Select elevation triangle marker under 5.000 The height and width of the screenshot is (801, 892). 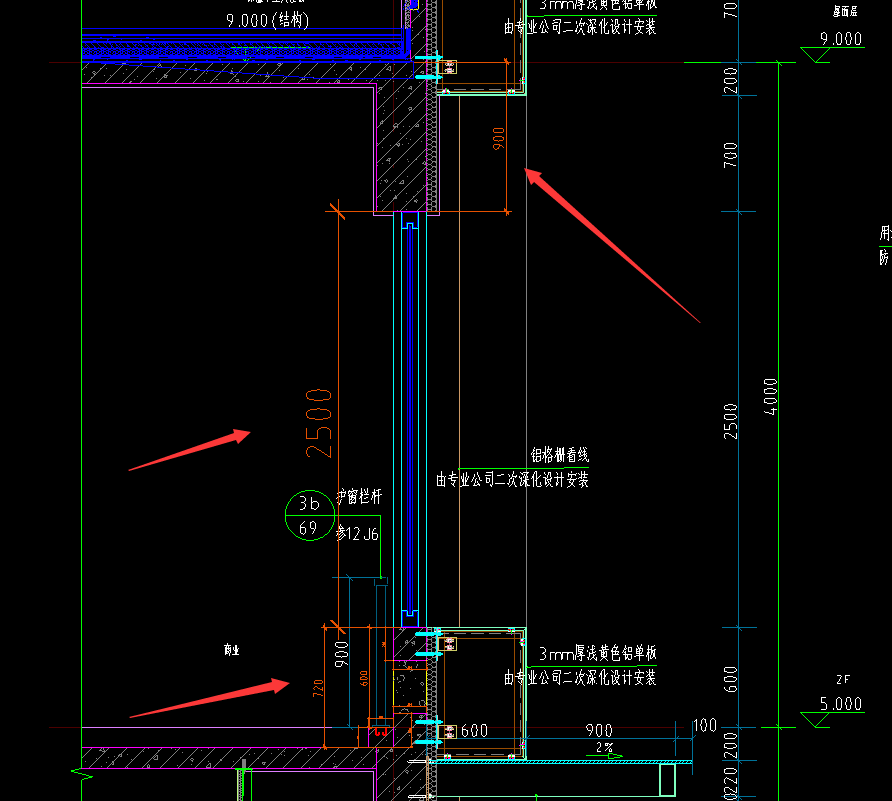[815, 720]
